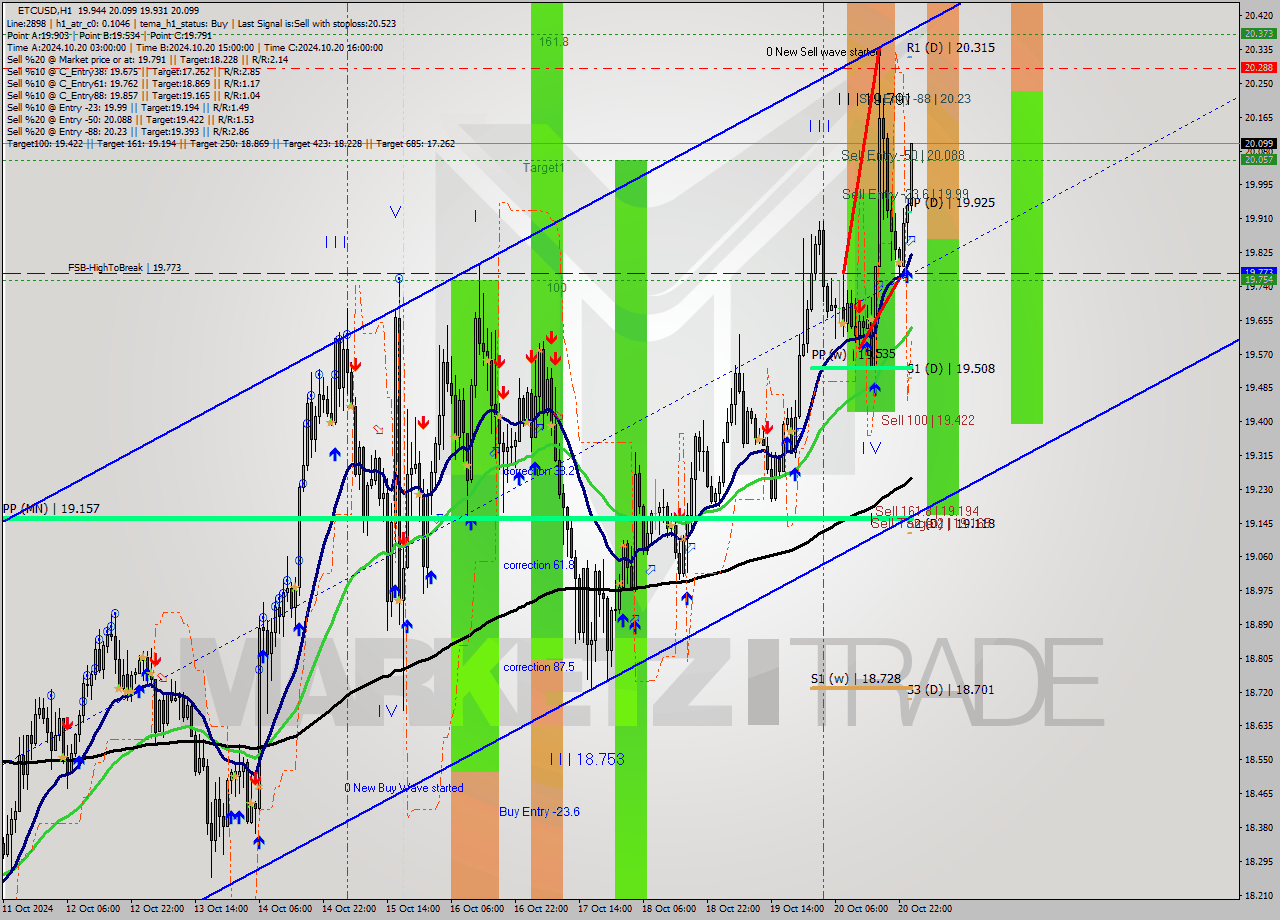This screenshot has width=1280, height=920.
Task: Click the current price tag 20.099 on axis
Action: click(1258, 143)
